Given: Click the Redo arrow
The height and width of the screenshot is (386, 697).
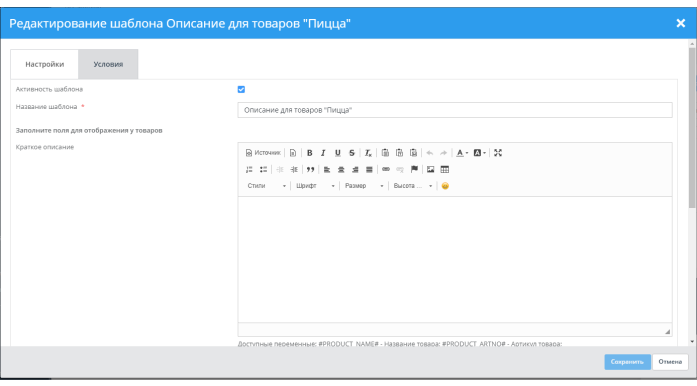Looking at the screenshot, I should (x=443, y=153).
